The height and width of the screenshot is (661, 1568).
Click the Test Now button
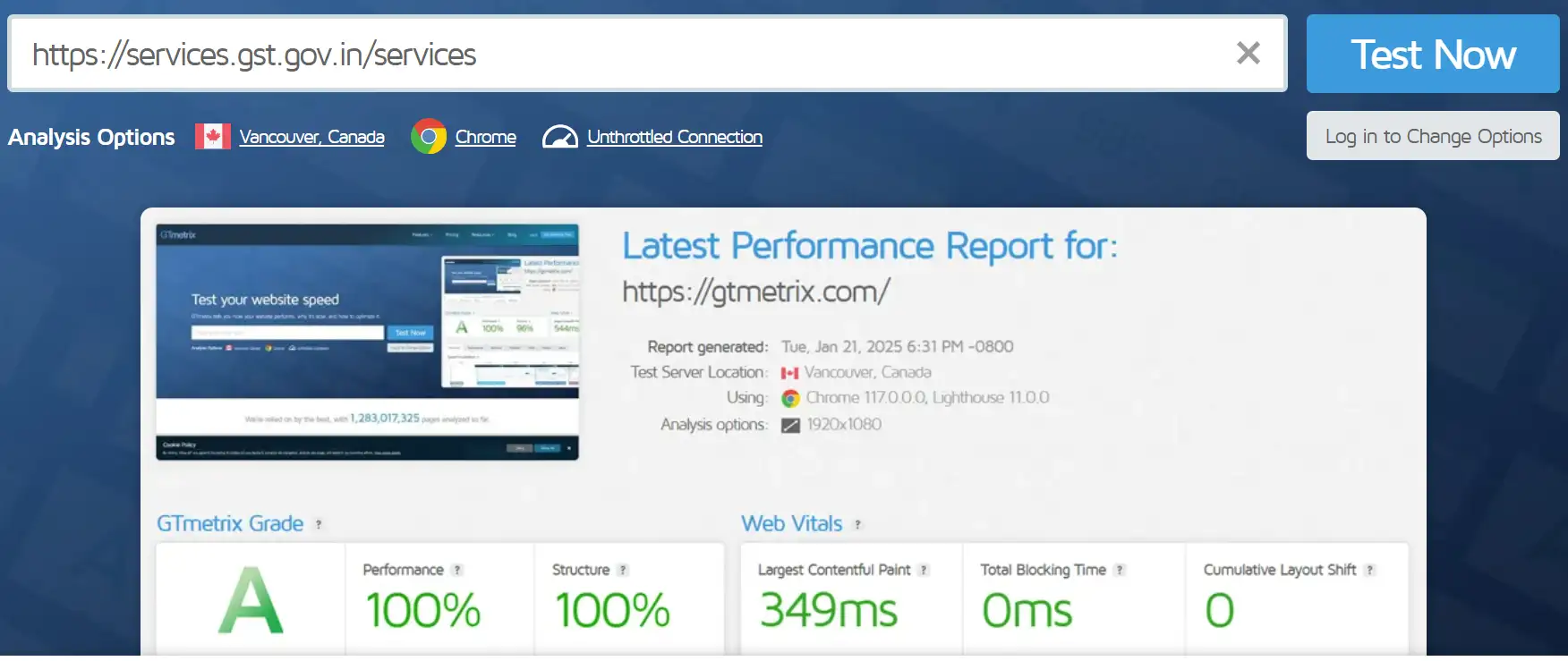point(1433,54)
